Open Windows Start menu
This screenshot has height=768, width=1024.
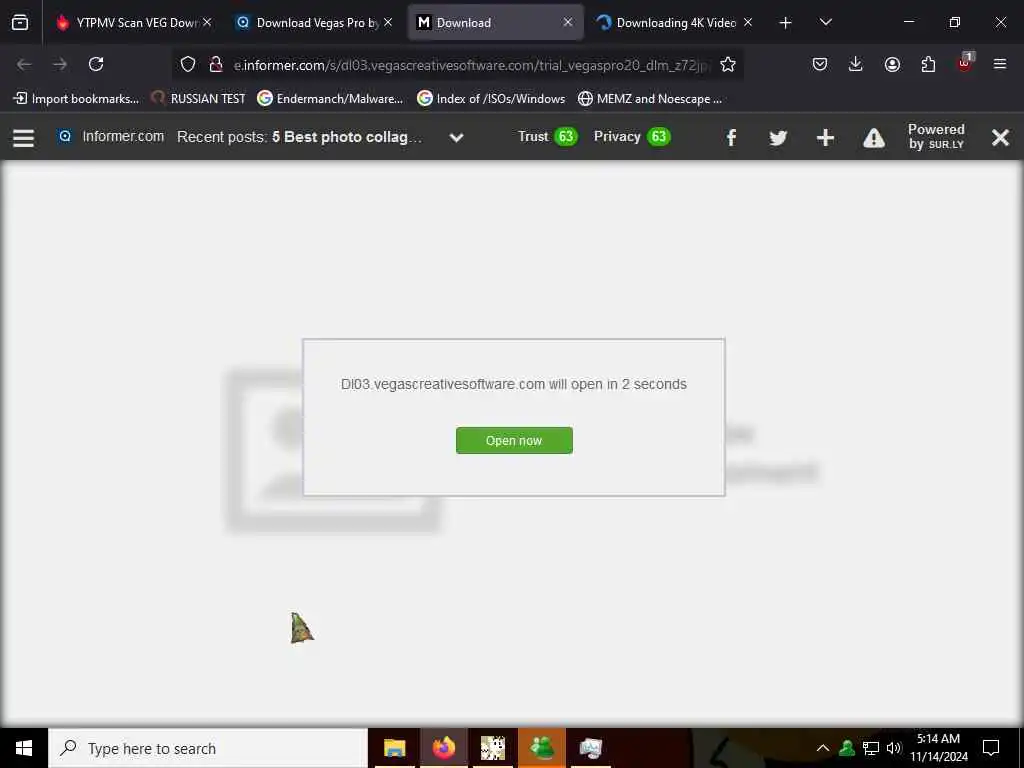pos(24,748)
